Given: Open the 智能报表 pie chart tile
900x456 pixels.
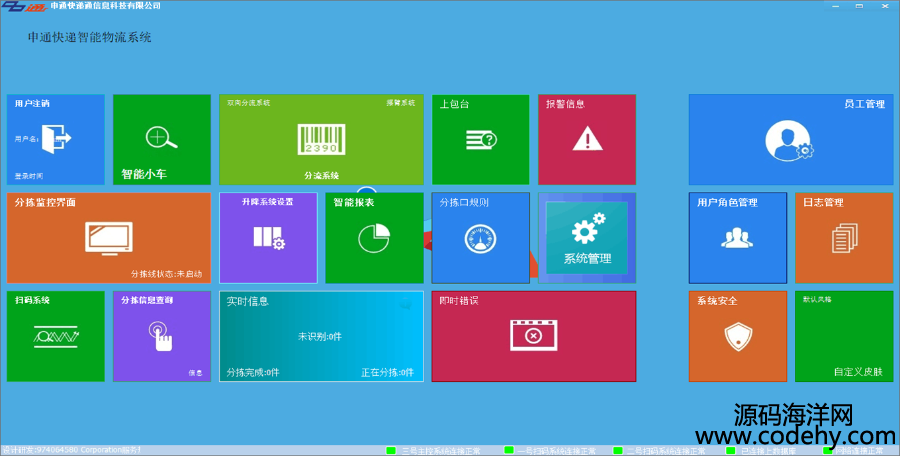Looking at the screenshot, I should 374,238.
